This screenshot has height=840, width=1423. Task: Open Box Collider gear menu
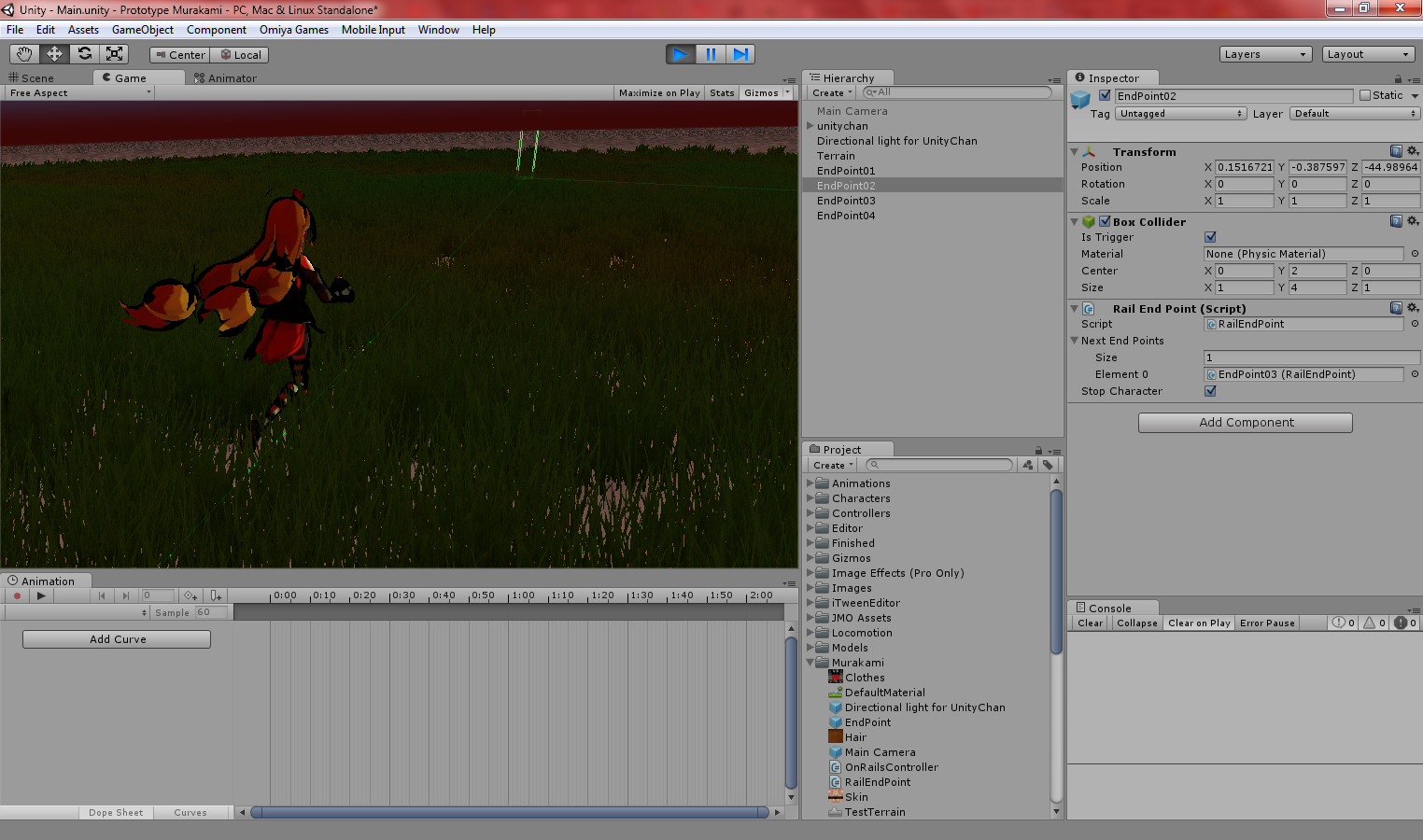pyautogui.click(x=1413, y=221)
